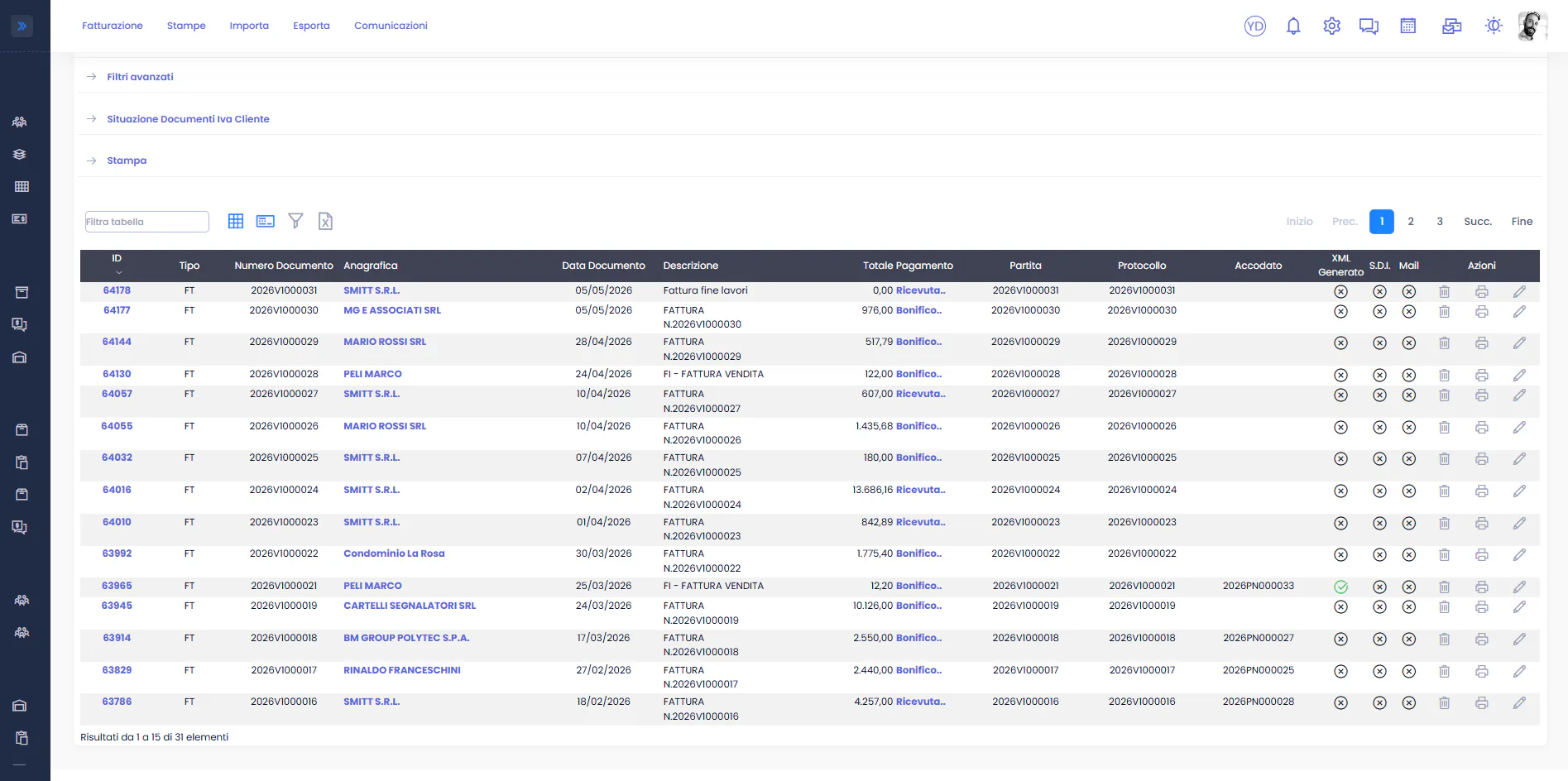
Task: Edit invoice 63965 with pencil icon
Action: coord(1519,587)
